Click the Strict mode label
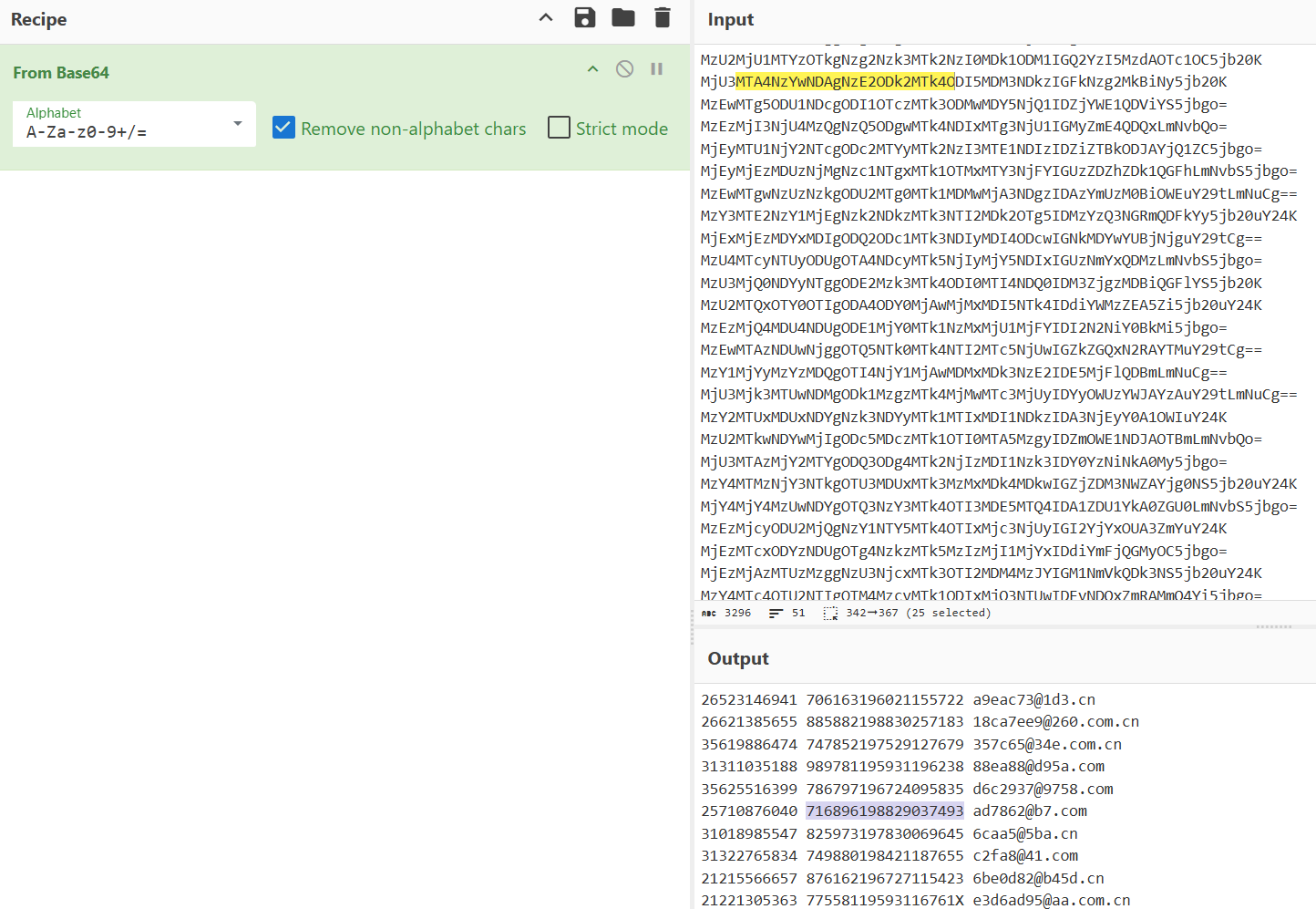The width and height of the screenshot is (1316, 909). point(622,129)
